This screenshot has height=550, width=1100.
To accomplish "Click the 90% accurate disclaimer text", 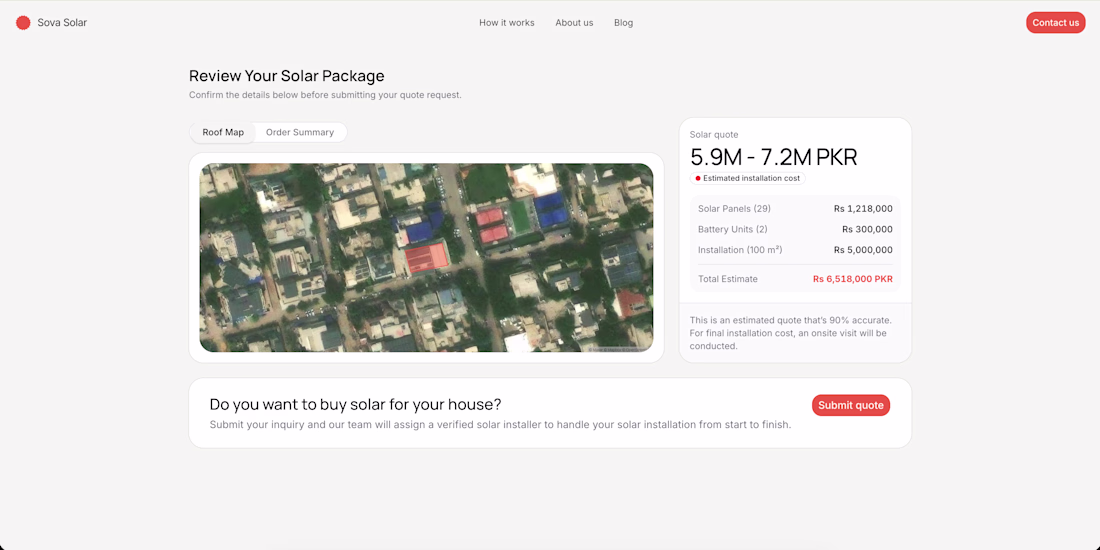I will [791, 333].
